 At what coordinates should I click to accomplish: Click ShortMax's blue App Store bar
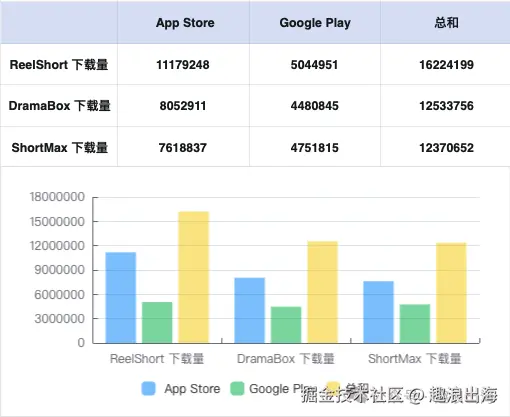point(378,312)
